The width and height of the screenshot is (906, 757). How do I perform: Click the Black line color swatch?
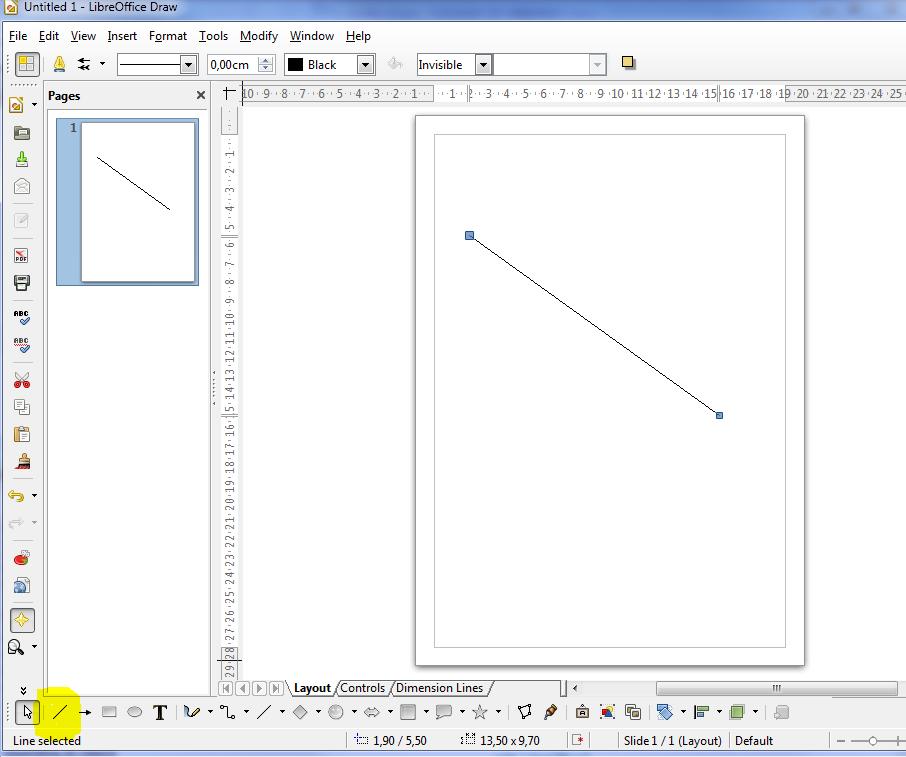[x=295, y=65]
